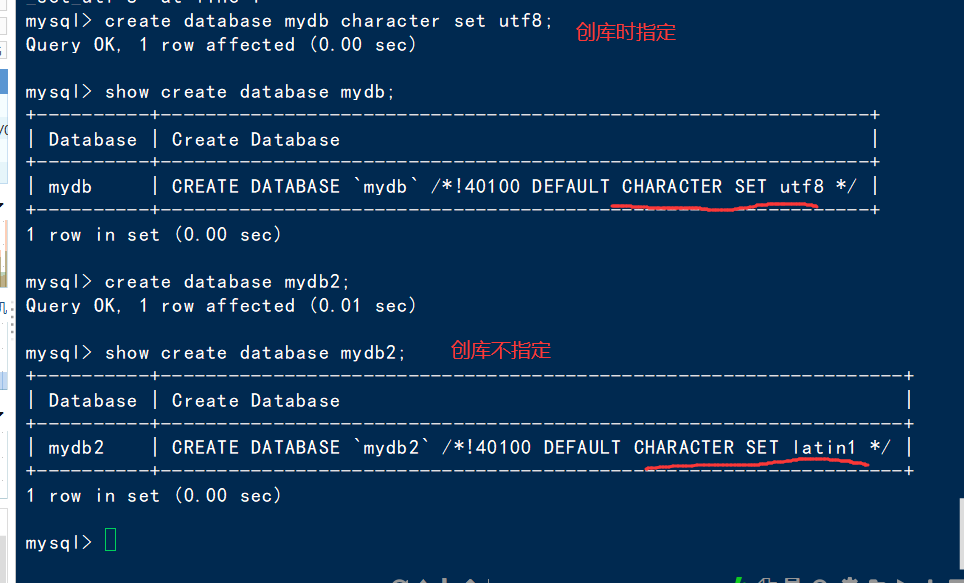The width and height of the screenshot is (964, 583).
Task: Click the 'create database mydb character set utf8;' command
Action: 329,21
